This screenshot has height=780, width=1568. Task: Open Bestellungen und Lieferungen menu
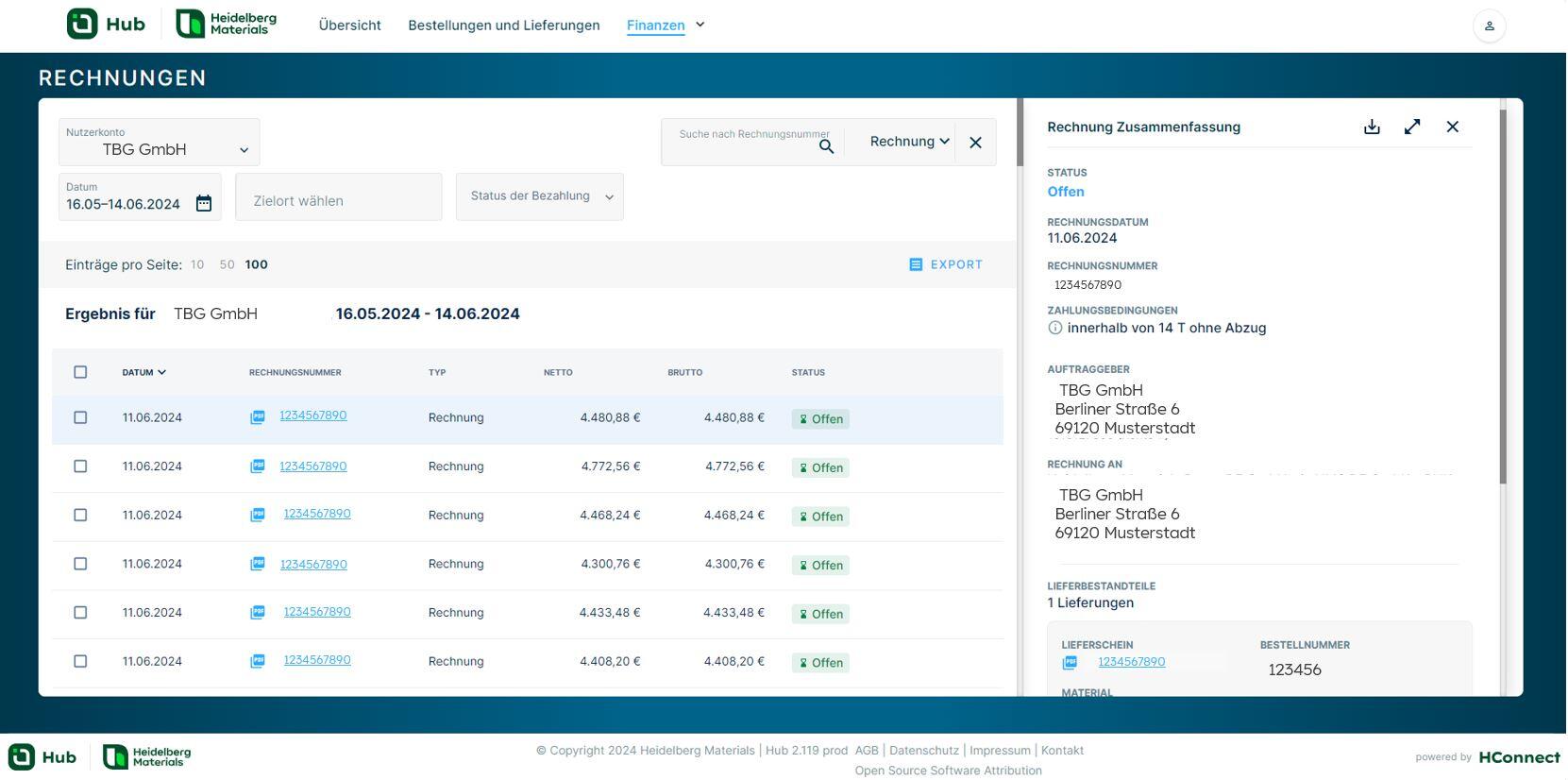click(503, 25)
